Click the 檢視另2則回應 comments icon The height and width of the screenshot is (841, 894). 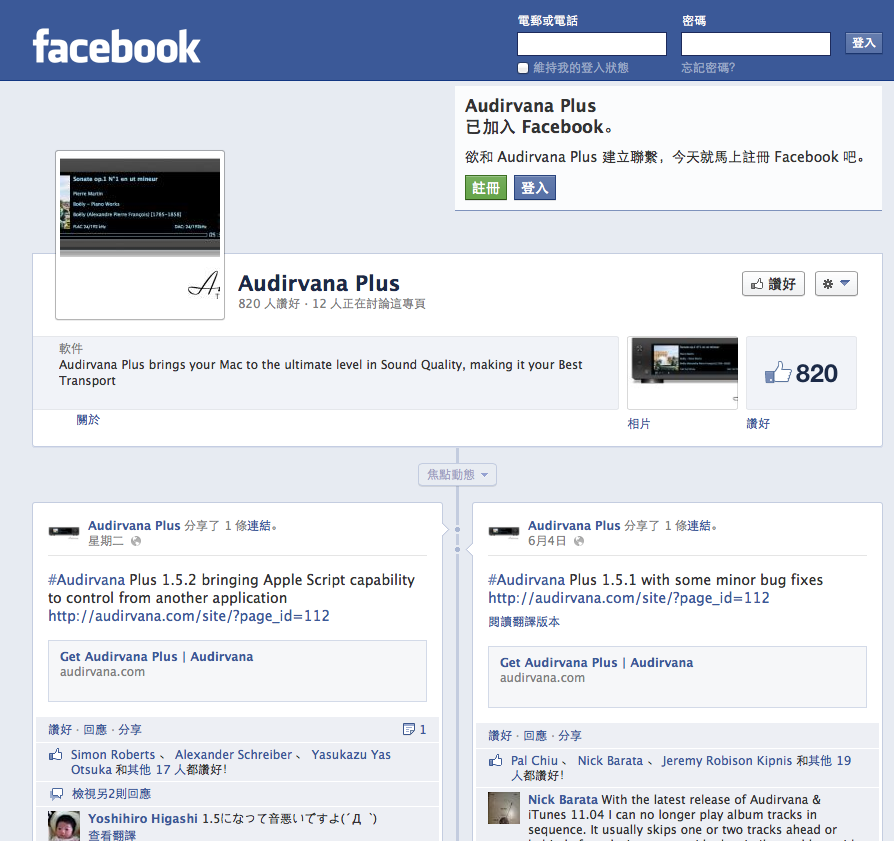pos(57,794)
